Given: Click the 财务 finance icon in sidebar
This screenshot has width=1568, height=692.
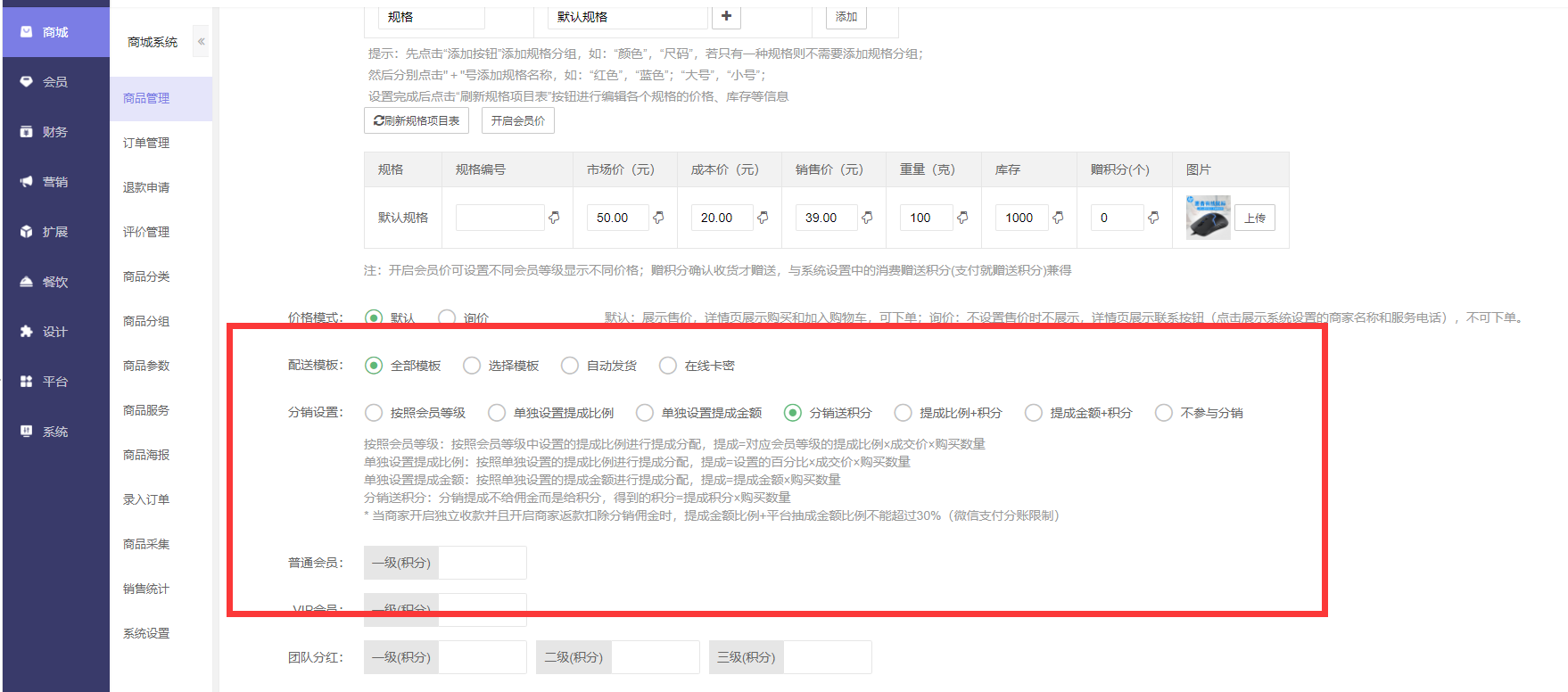Looking at the screenshot, I should click(27, 131).
